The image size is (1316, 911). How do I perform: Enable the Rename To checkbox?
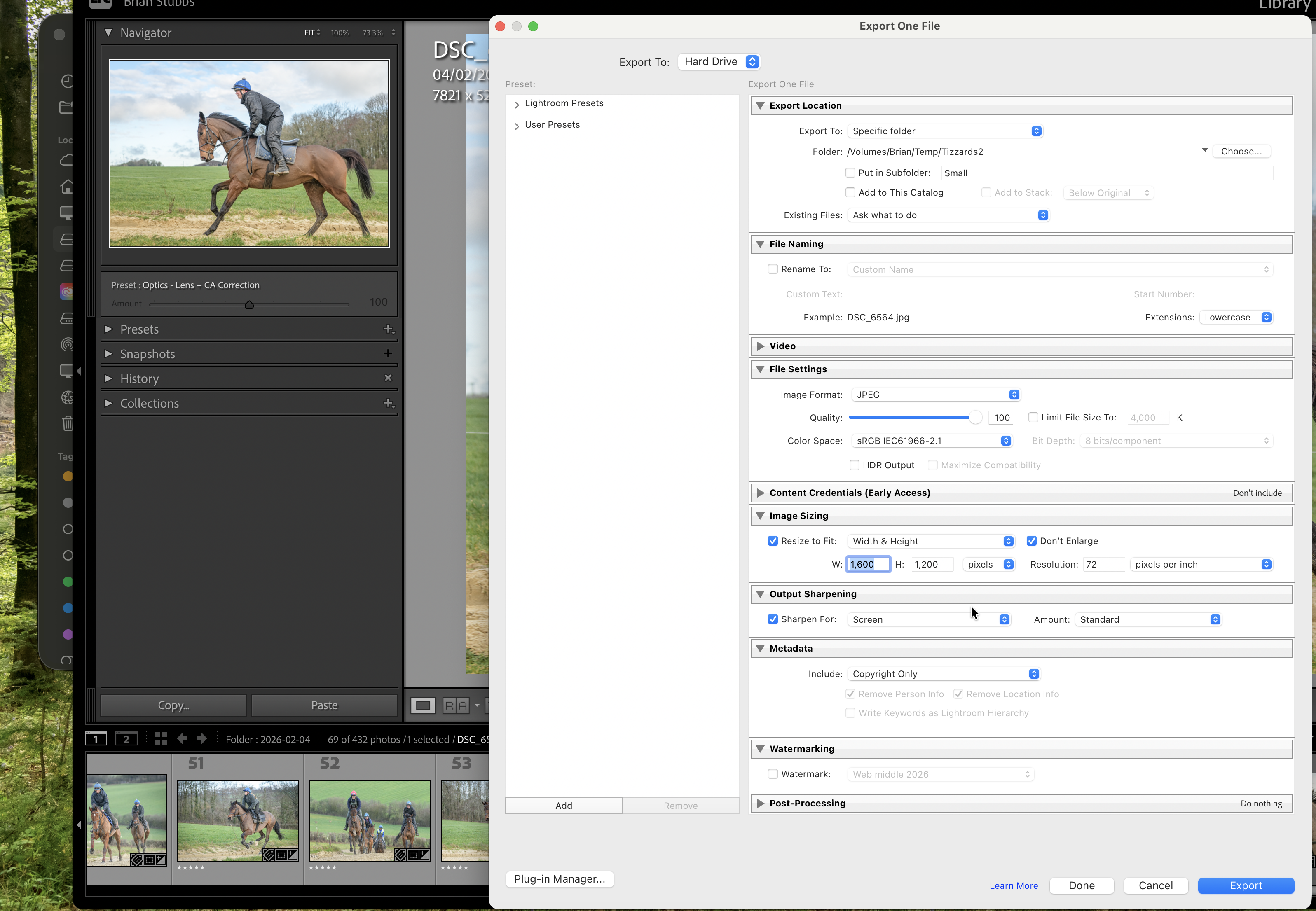coord(773,269)
